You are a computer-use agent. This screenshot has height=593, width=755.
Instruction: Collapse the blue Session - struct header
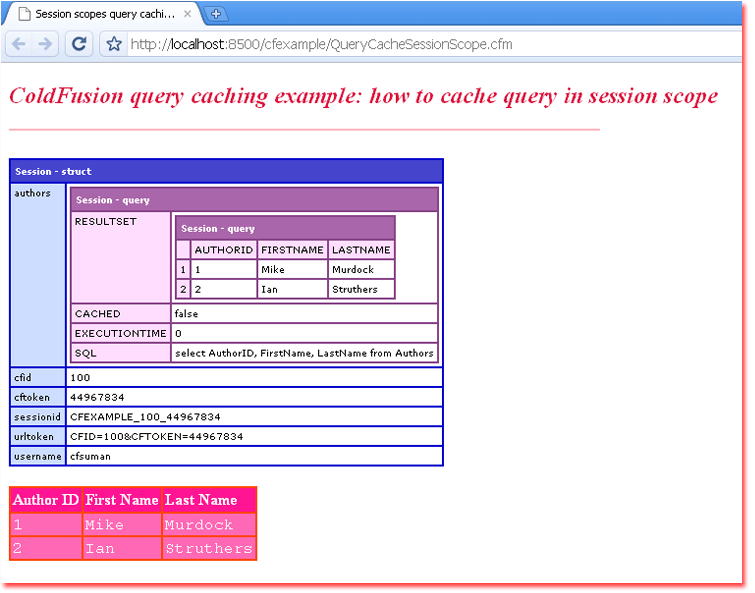click(x=226, y=171)
